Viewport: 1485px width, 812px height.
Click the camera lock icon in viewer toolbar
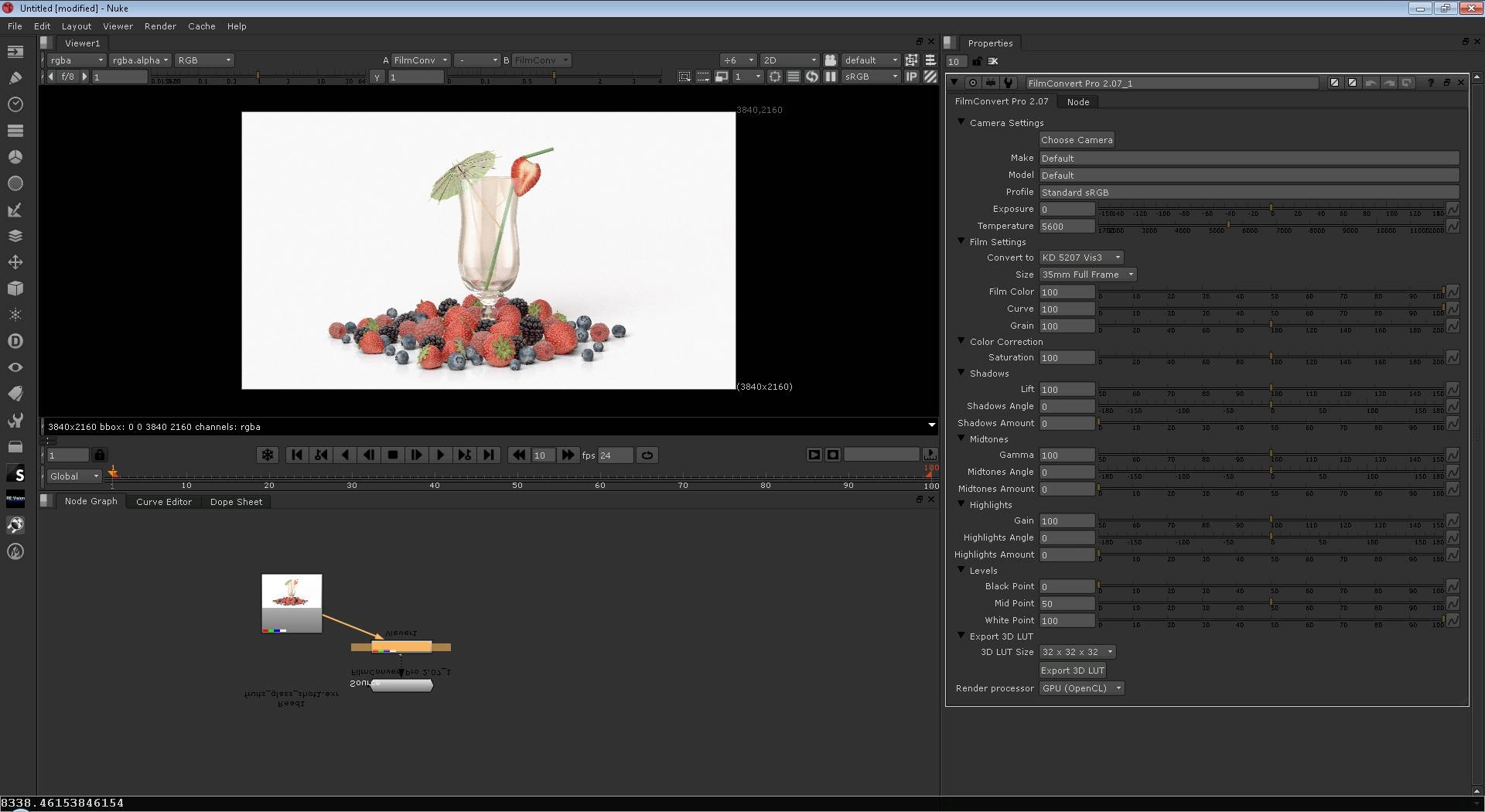830,60
